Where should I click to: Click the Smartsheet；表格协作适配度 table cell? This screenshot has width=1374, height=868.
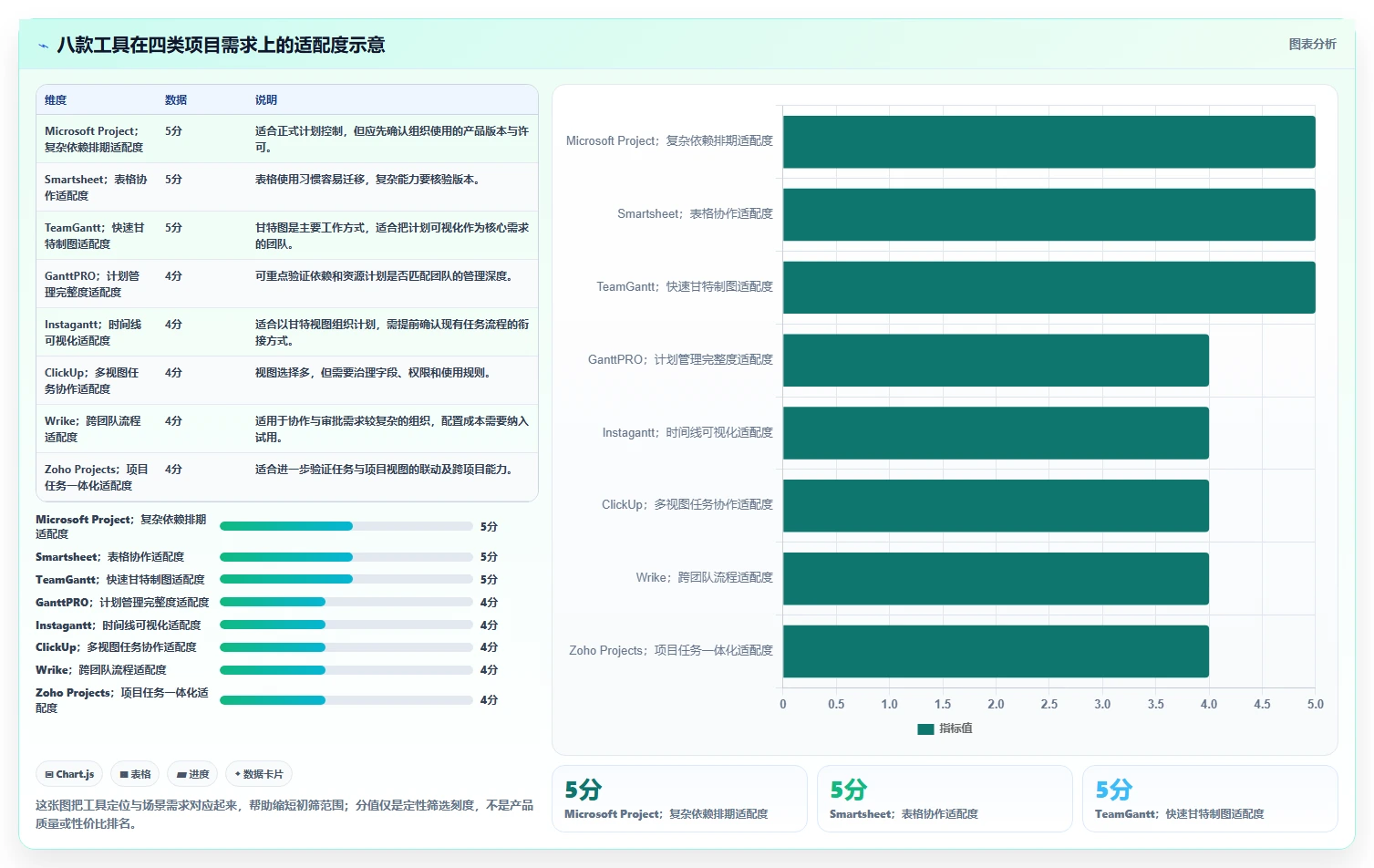(96, 187)
